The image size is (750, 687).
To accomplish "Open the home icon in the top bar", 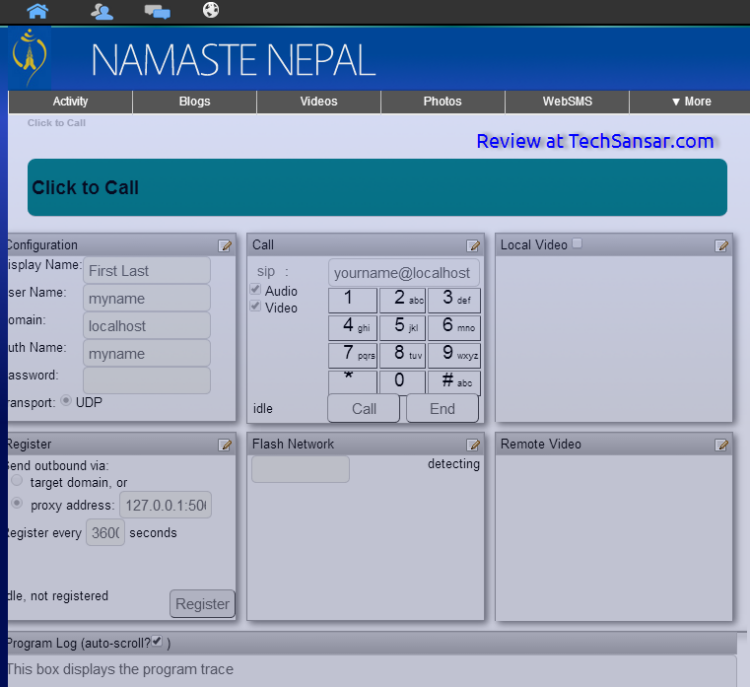I will pyautogui.click(x=37, y=11).
